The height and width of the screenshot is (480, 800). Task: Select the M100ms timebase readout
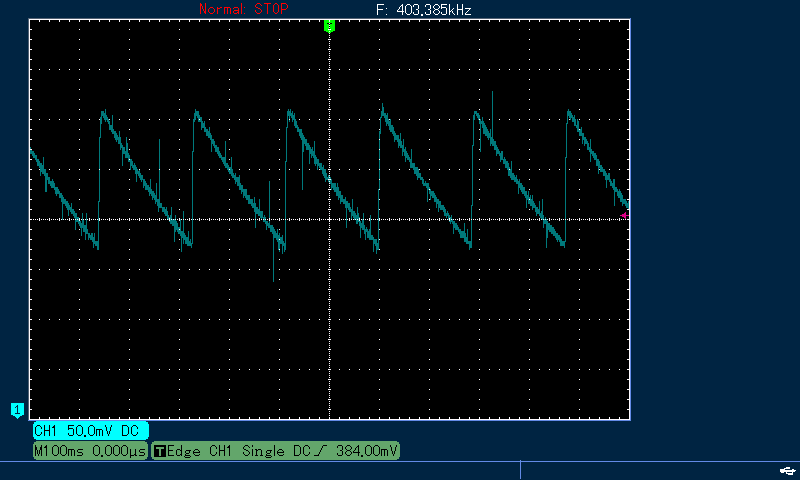tap(90, 451)
